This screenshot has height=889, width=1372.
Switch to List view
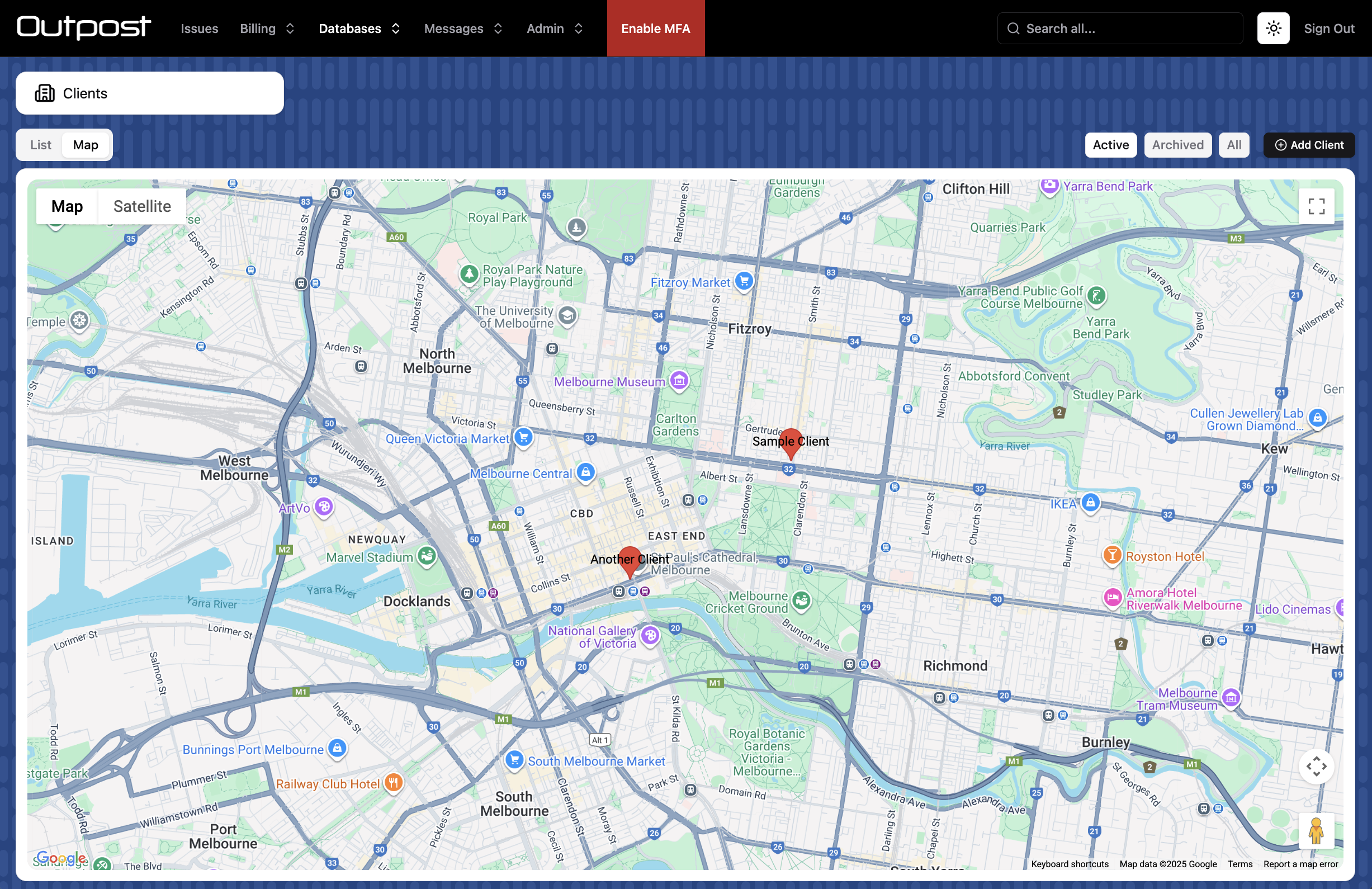40,145
